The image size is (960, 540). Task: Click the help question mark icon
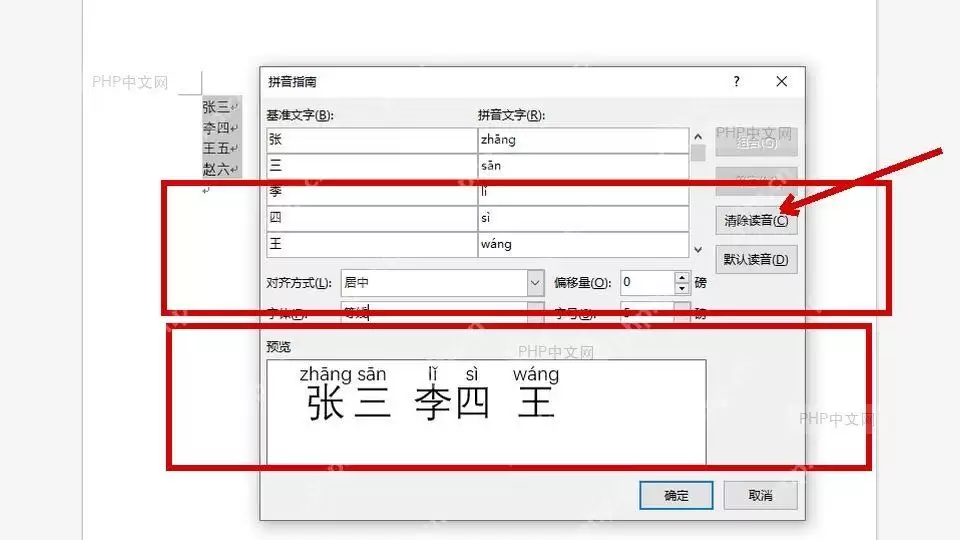pos(736,81)
